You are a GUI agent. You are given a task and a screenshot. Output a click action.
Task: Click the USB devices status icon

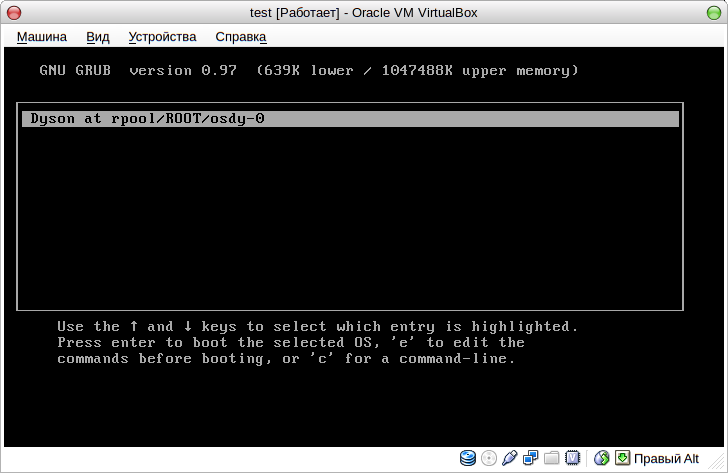tap(509, 458)
